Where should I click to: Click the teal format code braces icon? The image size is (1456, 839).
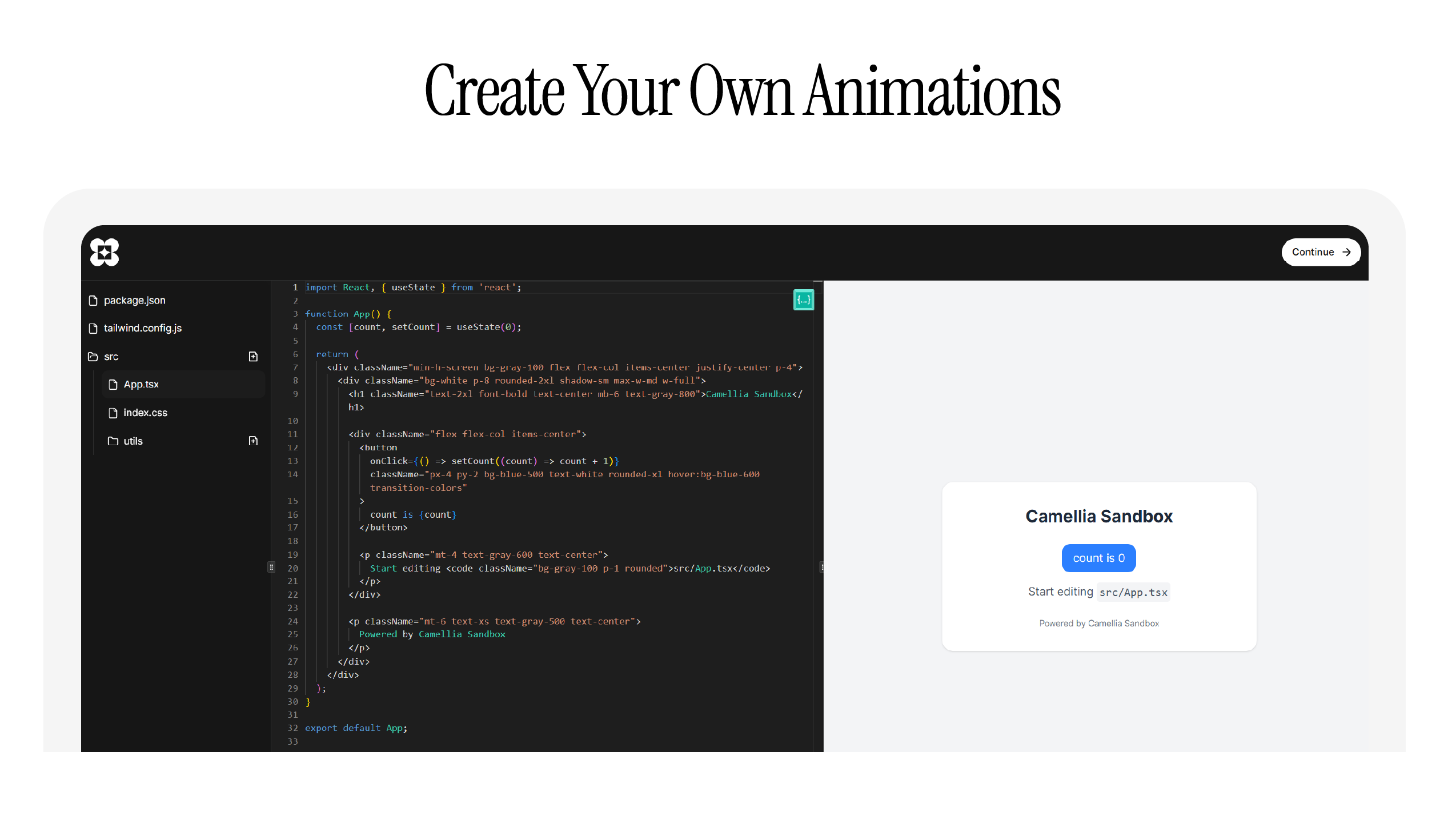pos(803,299)
